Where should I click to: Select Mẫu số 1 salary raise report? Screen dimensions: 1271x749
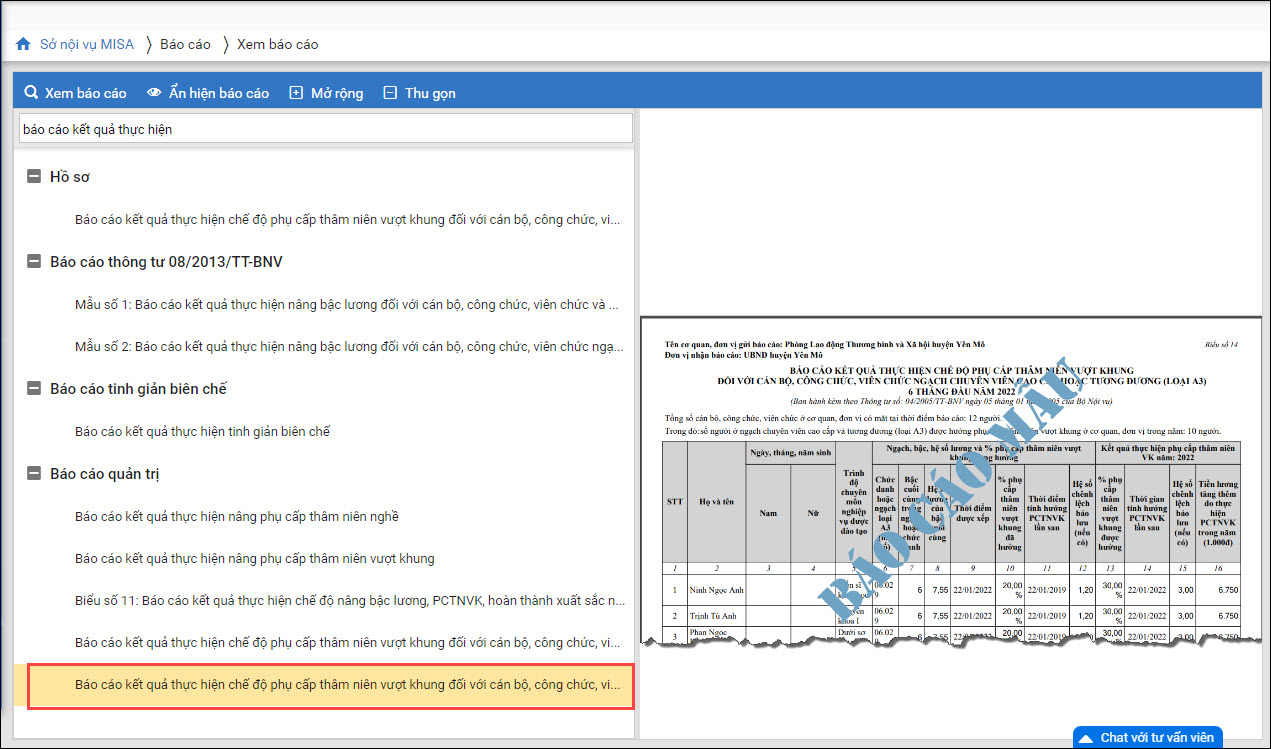point(346,304)
